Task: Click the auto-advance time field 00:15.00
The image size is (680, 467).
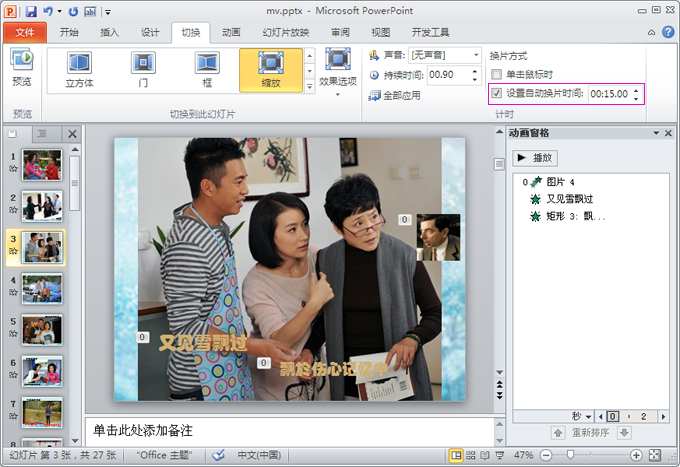Action: [x=609, y=94]
